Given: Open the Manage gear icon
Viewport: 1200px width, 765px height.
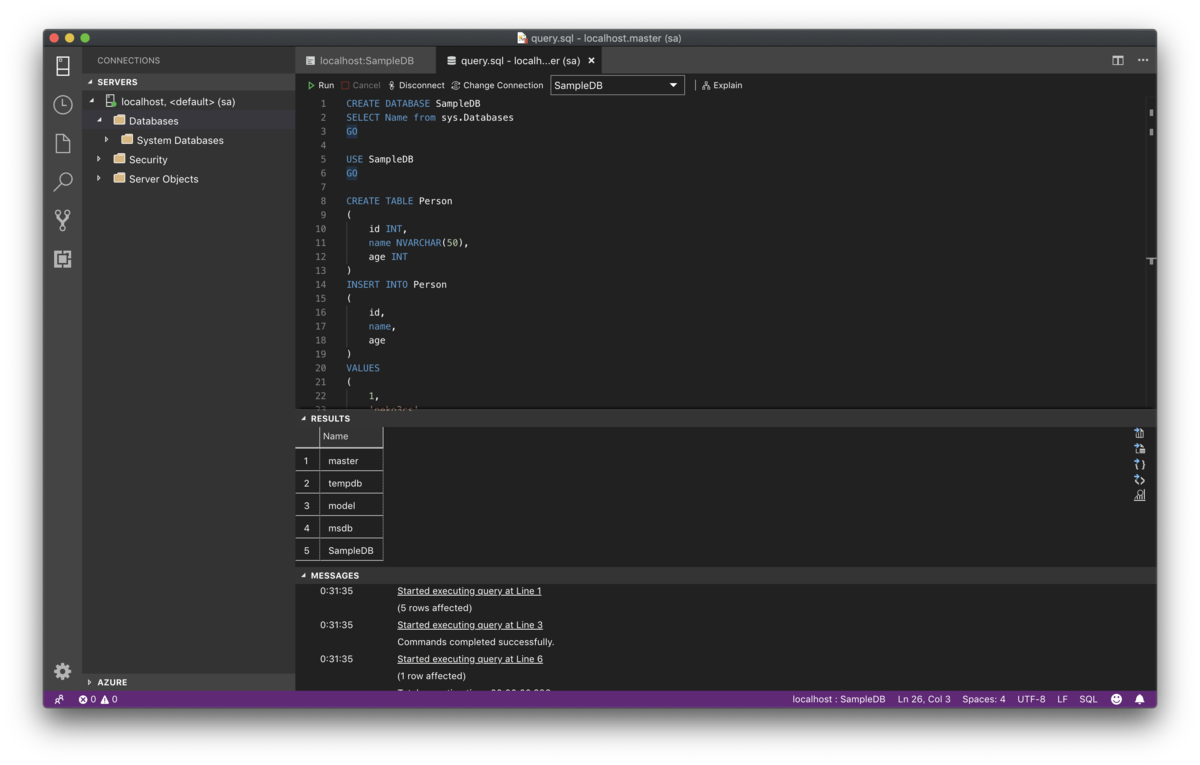Looking at the screenshot, I should (x=62, y=671).
